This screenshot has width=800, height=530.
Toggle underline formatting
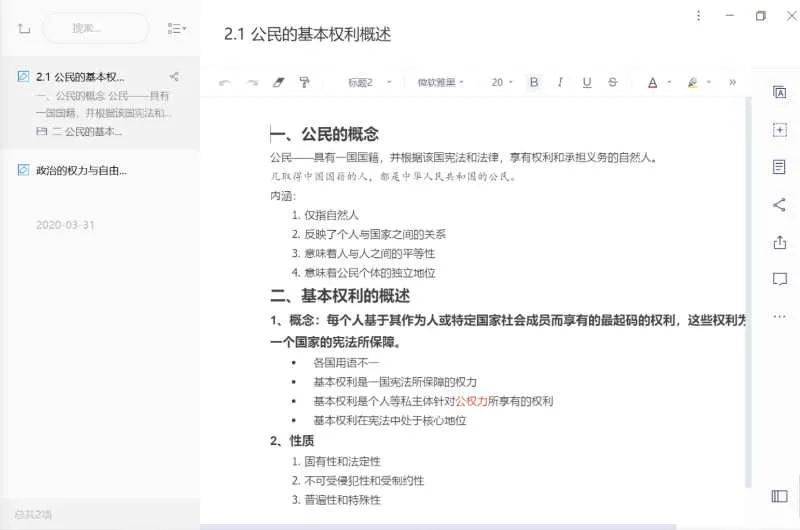tap(587, 82)
